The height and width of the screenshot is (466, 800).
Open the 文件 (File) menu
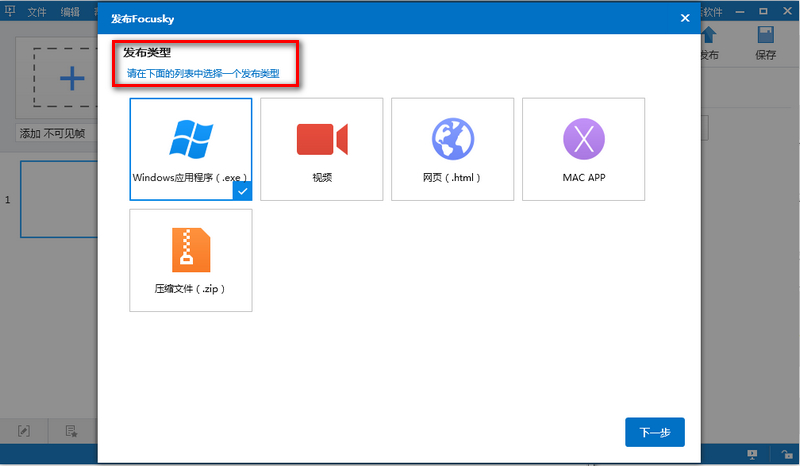coord(37,12)
